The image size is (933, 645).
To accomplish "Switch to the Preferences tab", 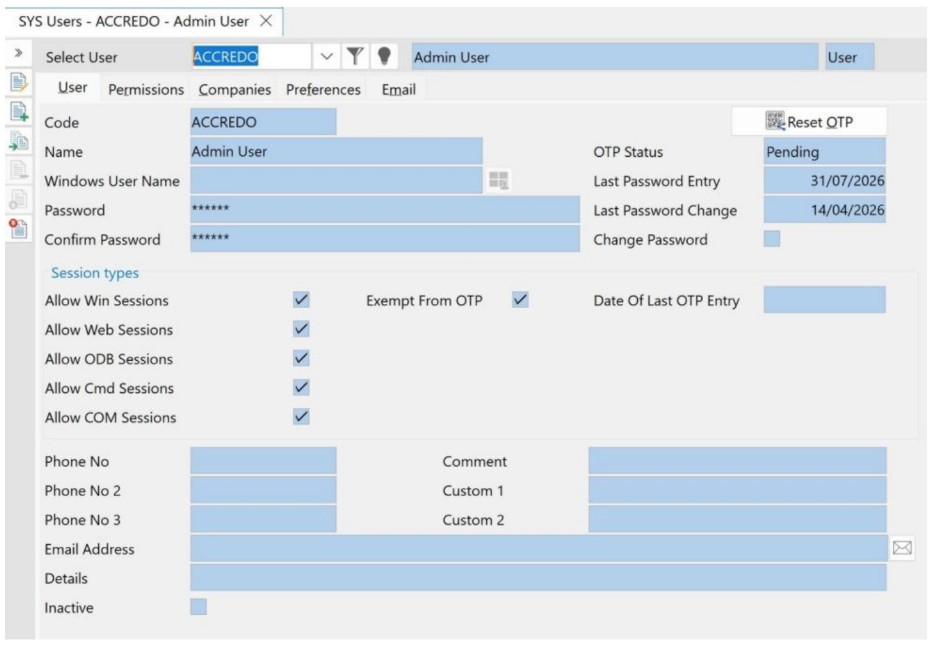I will click(323, 89).
